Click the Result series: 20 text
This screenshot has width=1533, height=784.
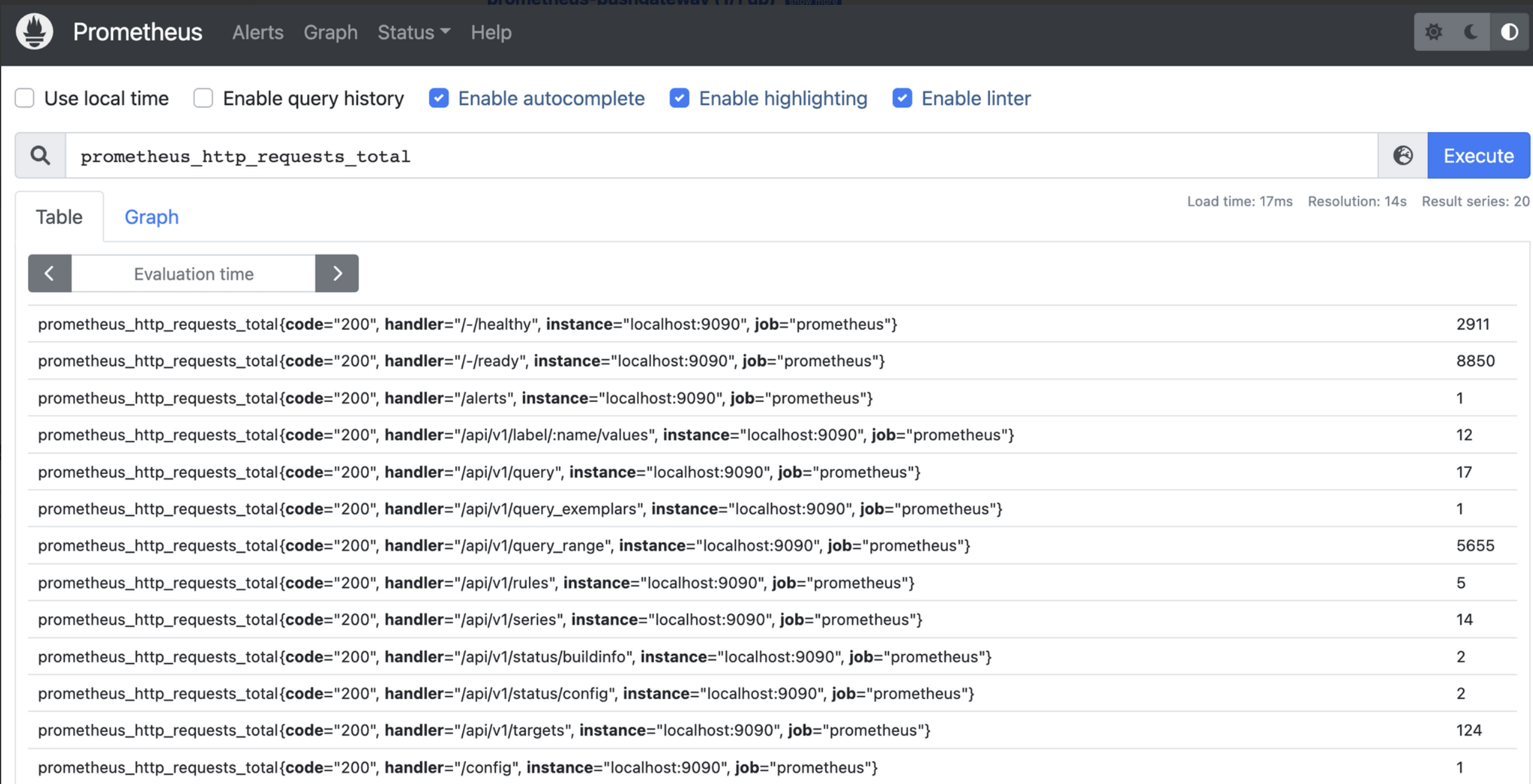[x=1476, y=201]
